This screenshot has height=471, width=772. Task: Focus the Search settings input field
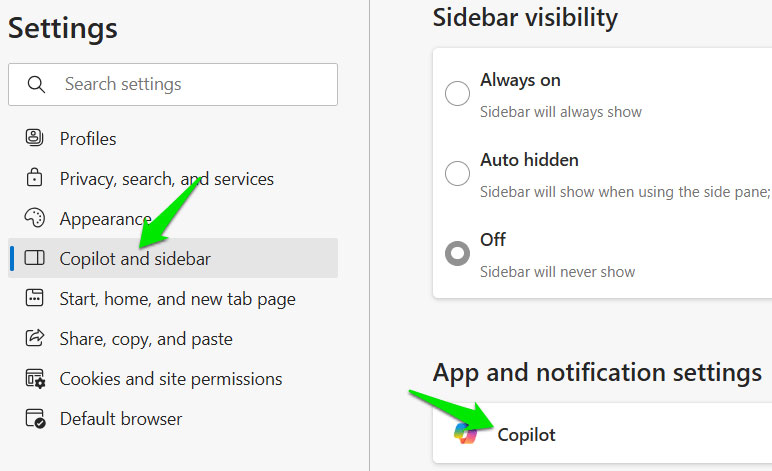pos(190,84)
